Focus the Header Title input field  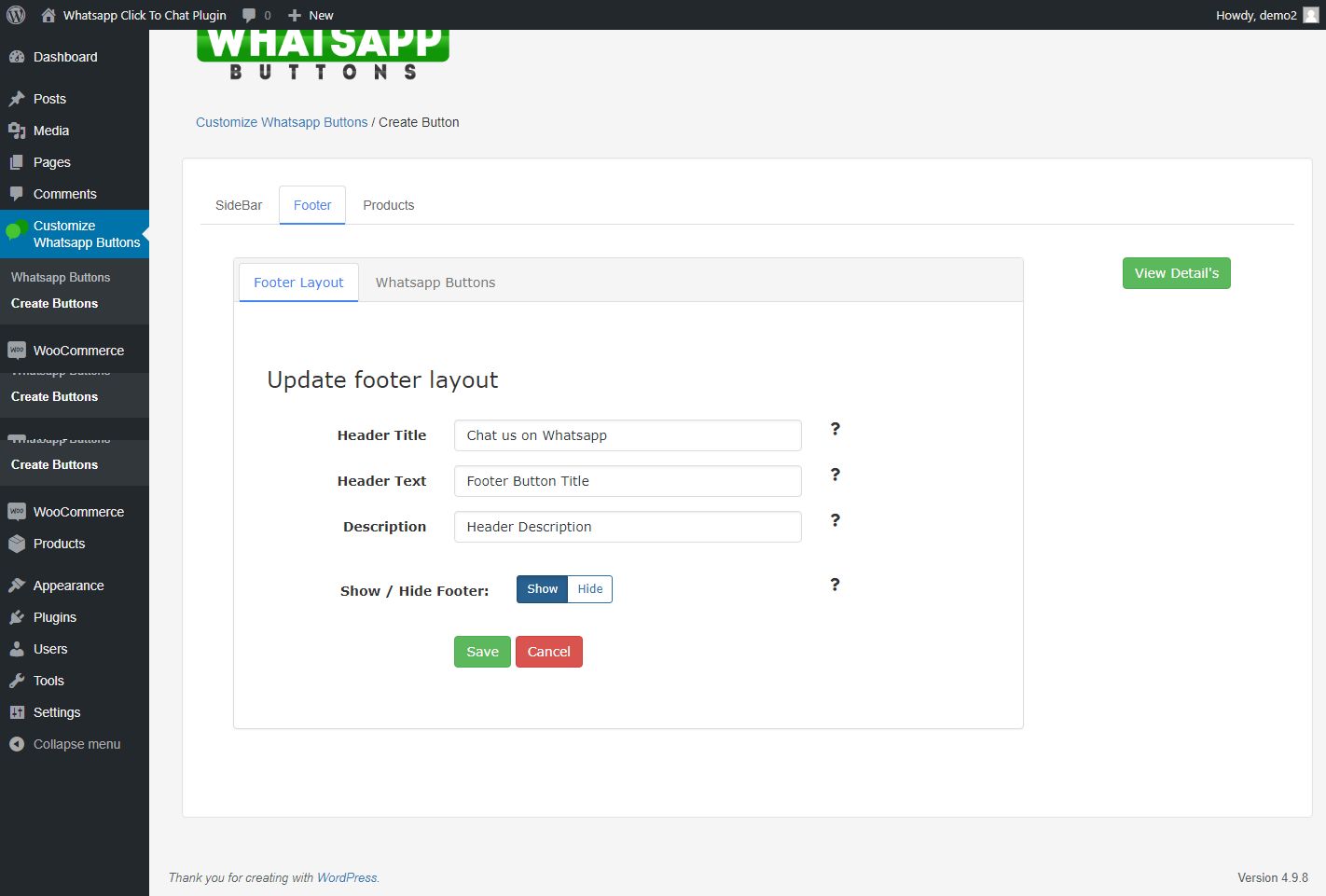(628, 435)
